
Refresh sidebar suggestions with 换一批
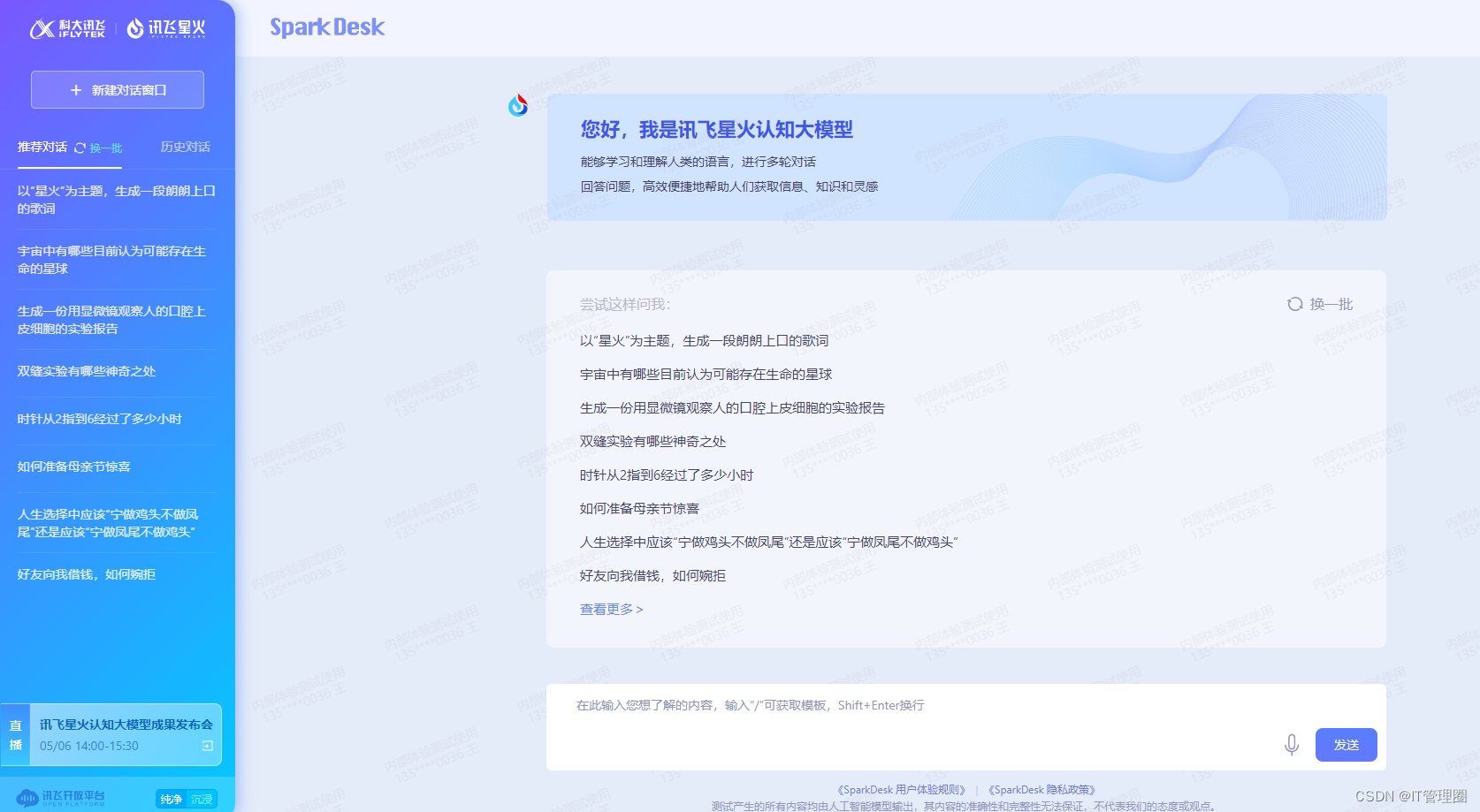click(x=98, y=148)
